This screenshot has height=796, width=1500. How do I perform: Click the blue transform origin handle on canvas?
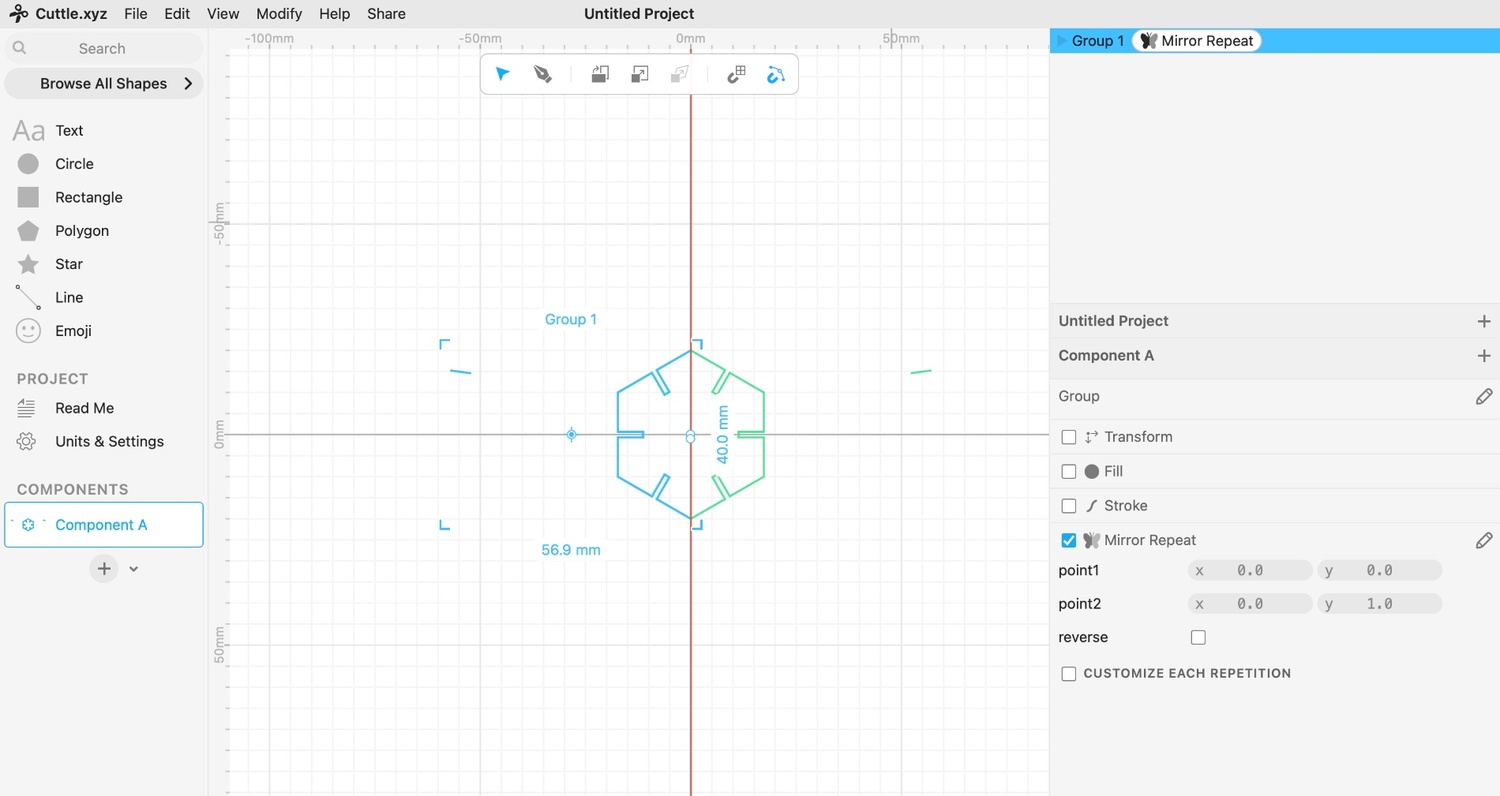[571, 434]
